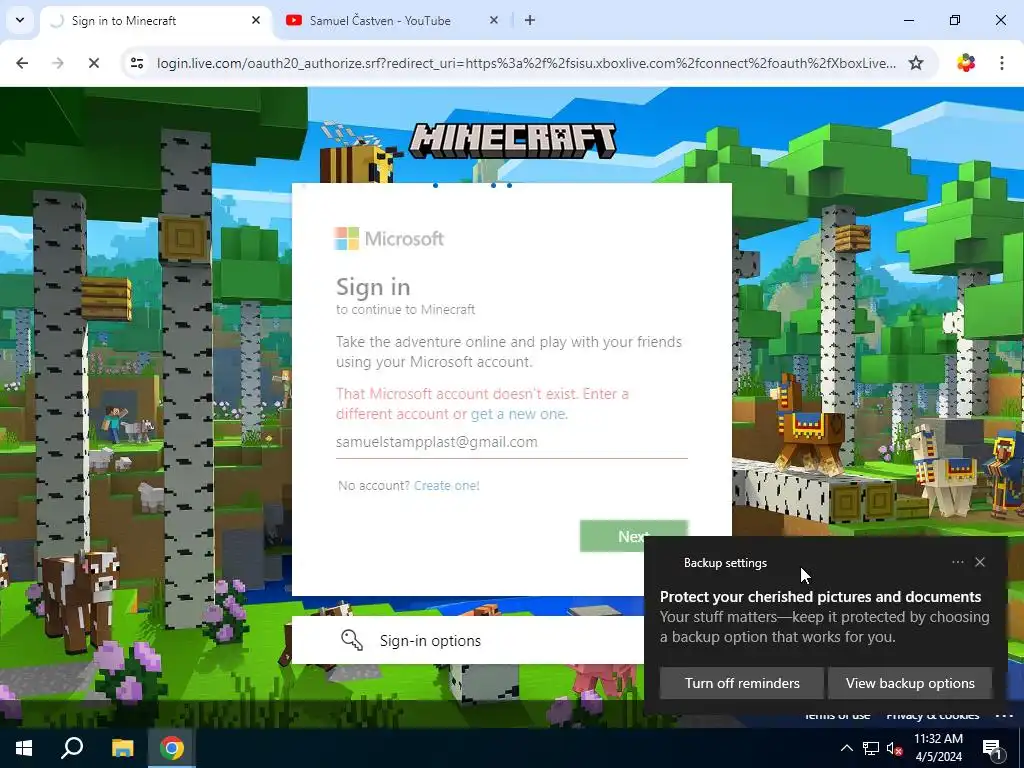Close the Sign in to Minecraft tab
This screenshot has height=768, width=1024.
(256, 20)
